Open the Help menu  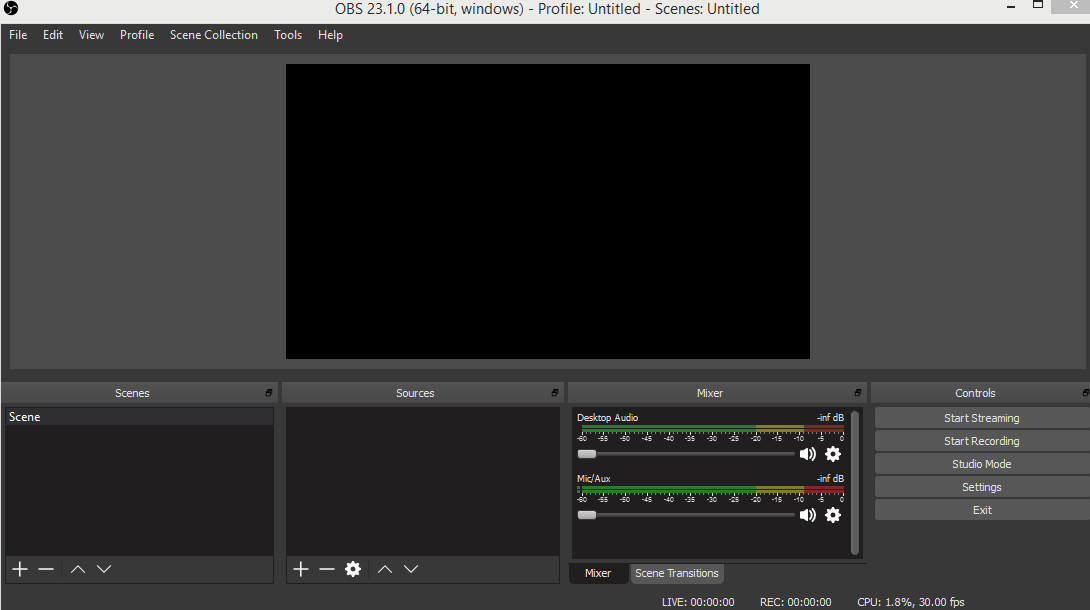click(330, 35)
